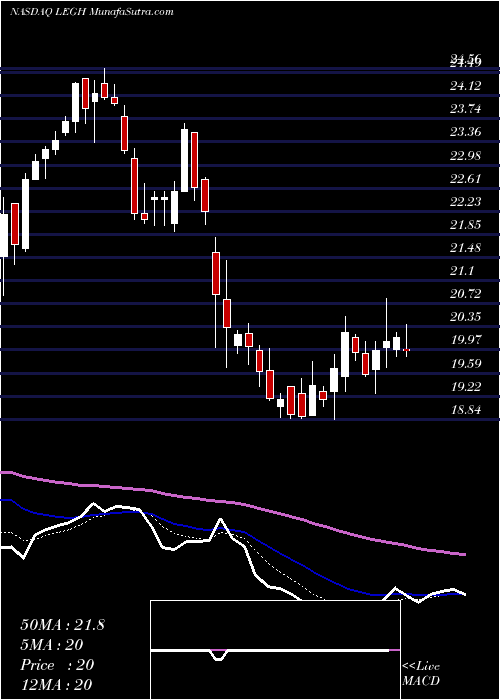This screenshot has width=500, height=700.
Task: Click the 19.22 price axis label
Action: coord(466,387)
